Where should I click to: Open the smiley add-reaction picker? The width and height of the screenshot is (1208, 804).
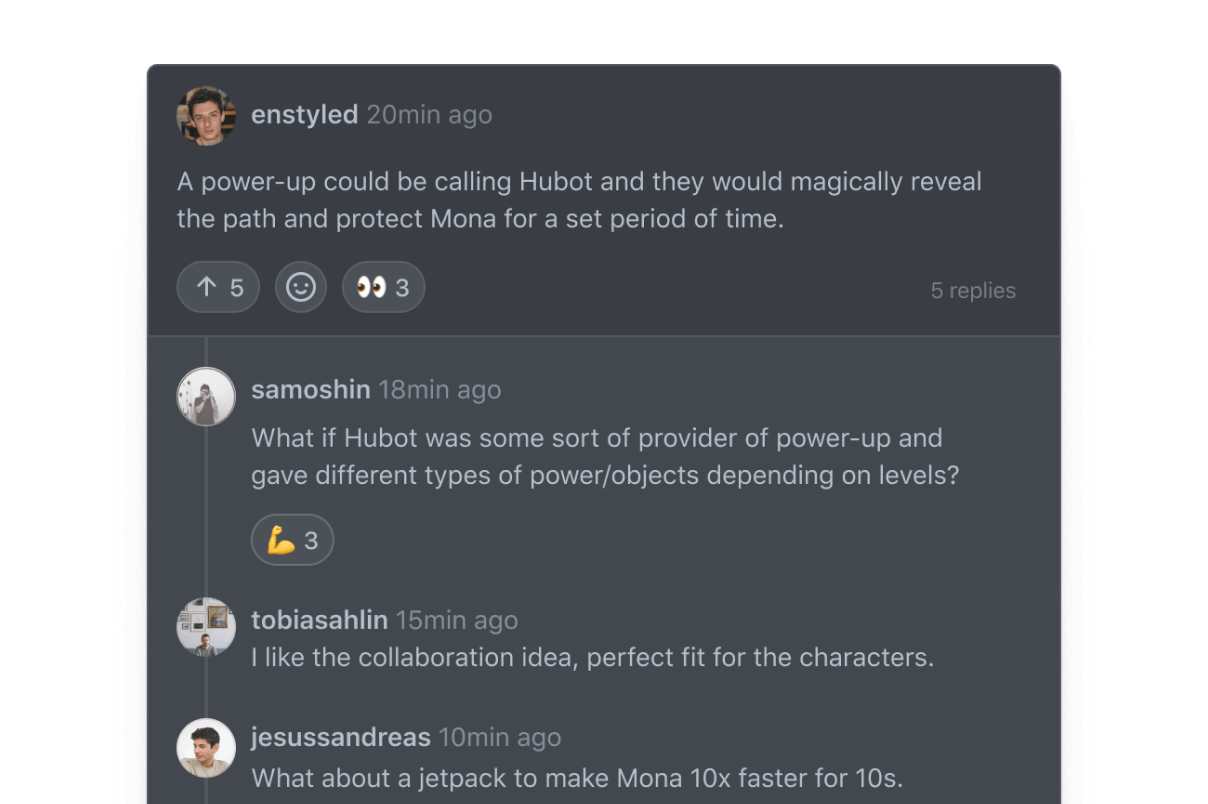pyautogui.click(x=301, y=288)
